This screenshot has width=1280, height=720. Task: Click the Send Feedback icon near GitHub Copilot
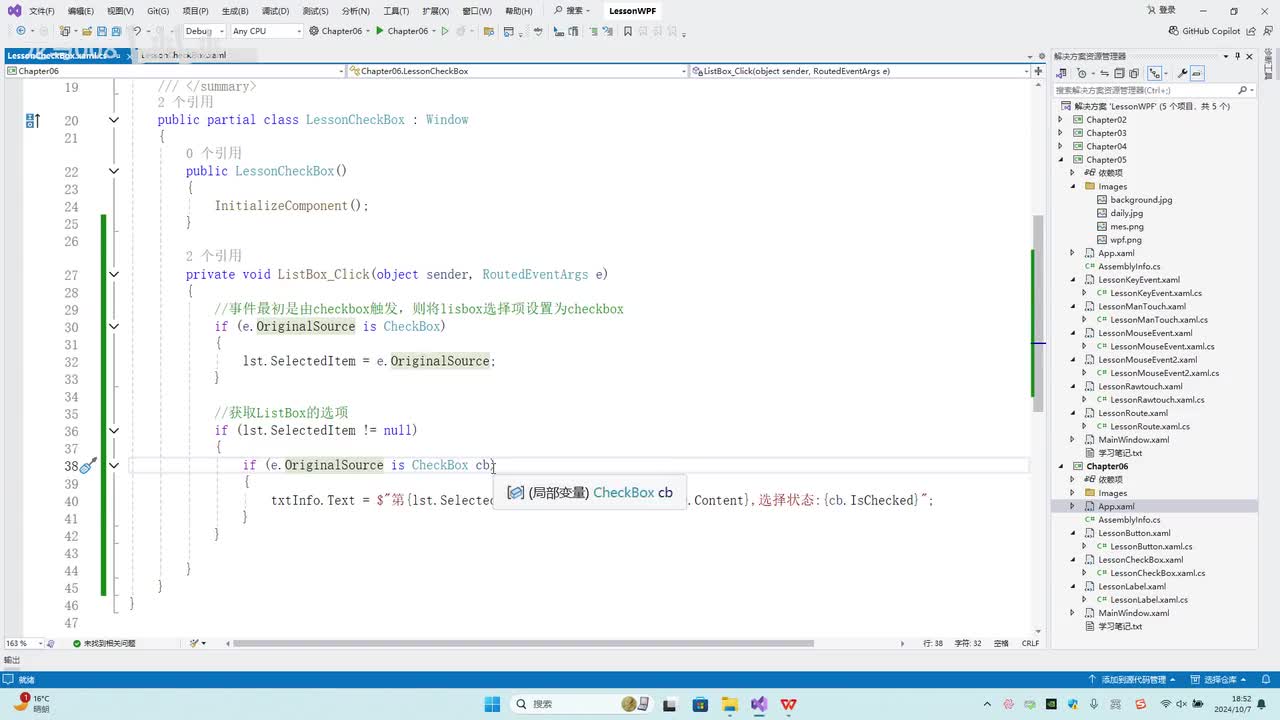pos(1266,31)
